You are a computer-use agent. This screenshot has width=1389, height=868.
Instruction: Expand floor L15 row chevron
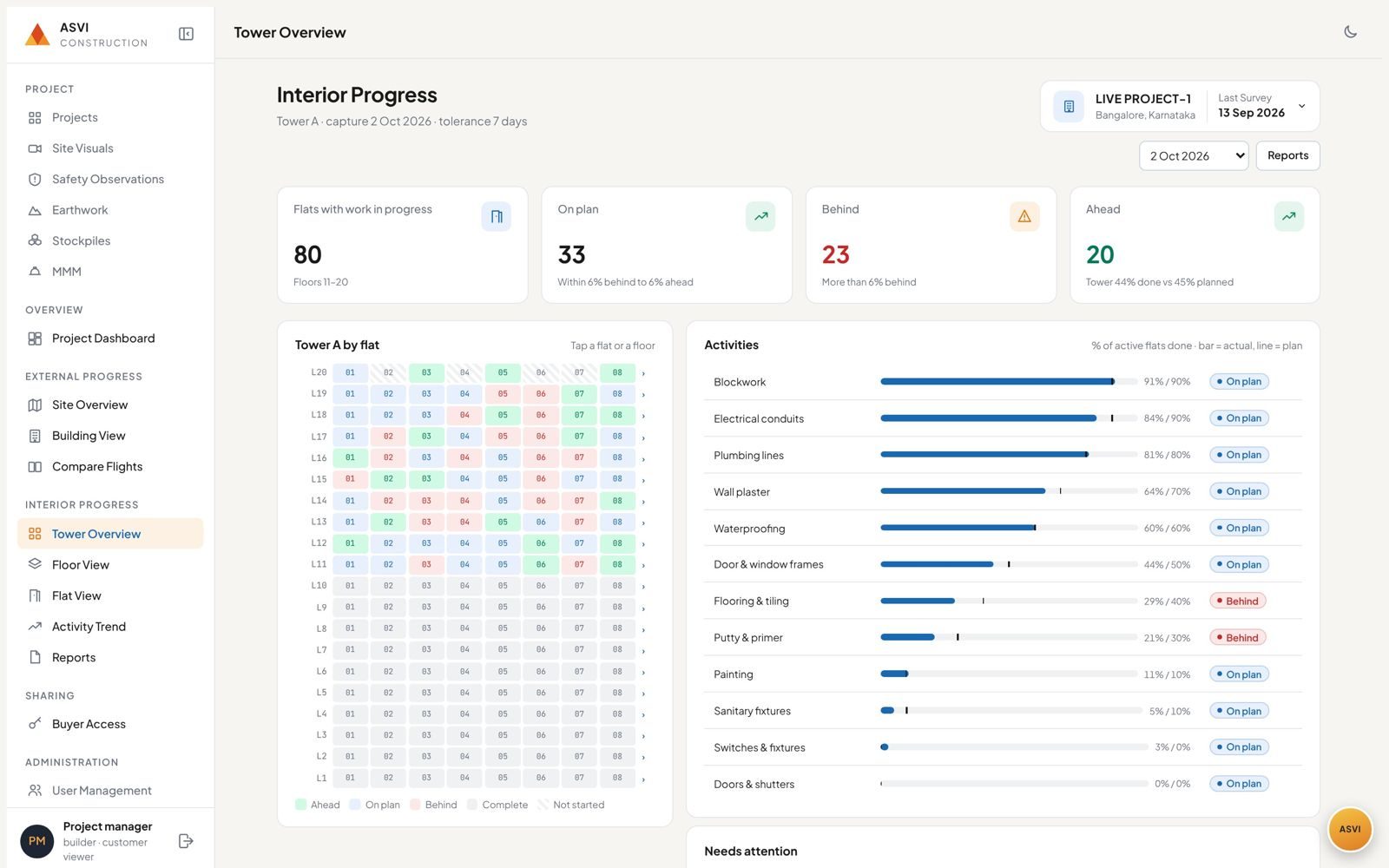click(x=643, y=480)
